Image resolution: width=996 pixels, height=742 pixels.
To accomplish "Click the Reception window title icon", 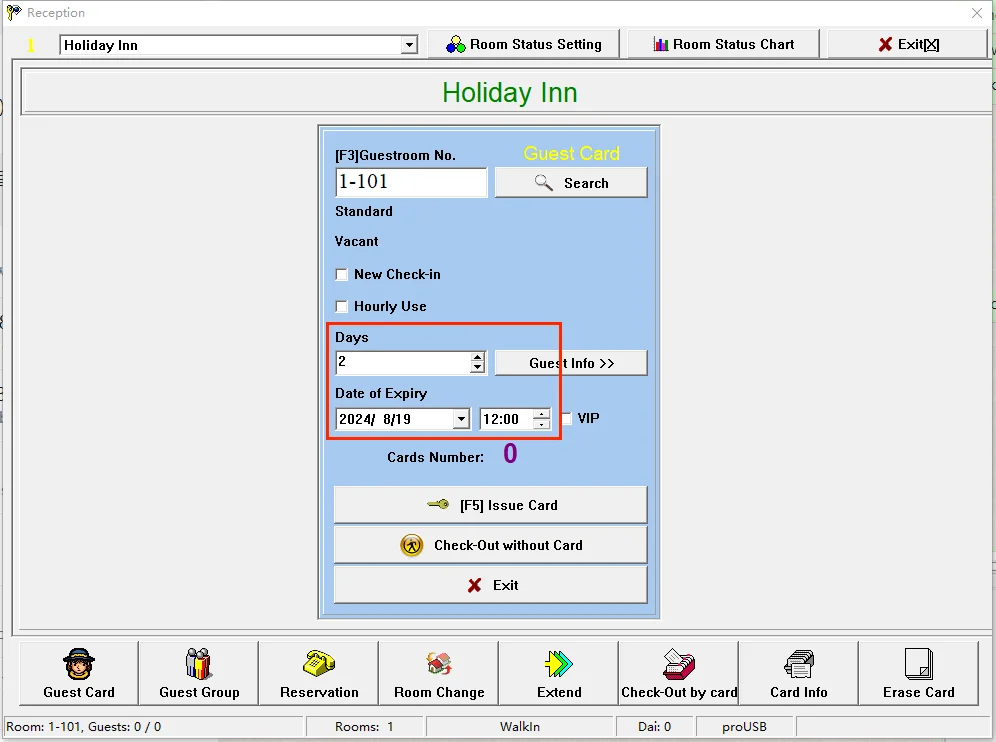I will tap(13, 13).
